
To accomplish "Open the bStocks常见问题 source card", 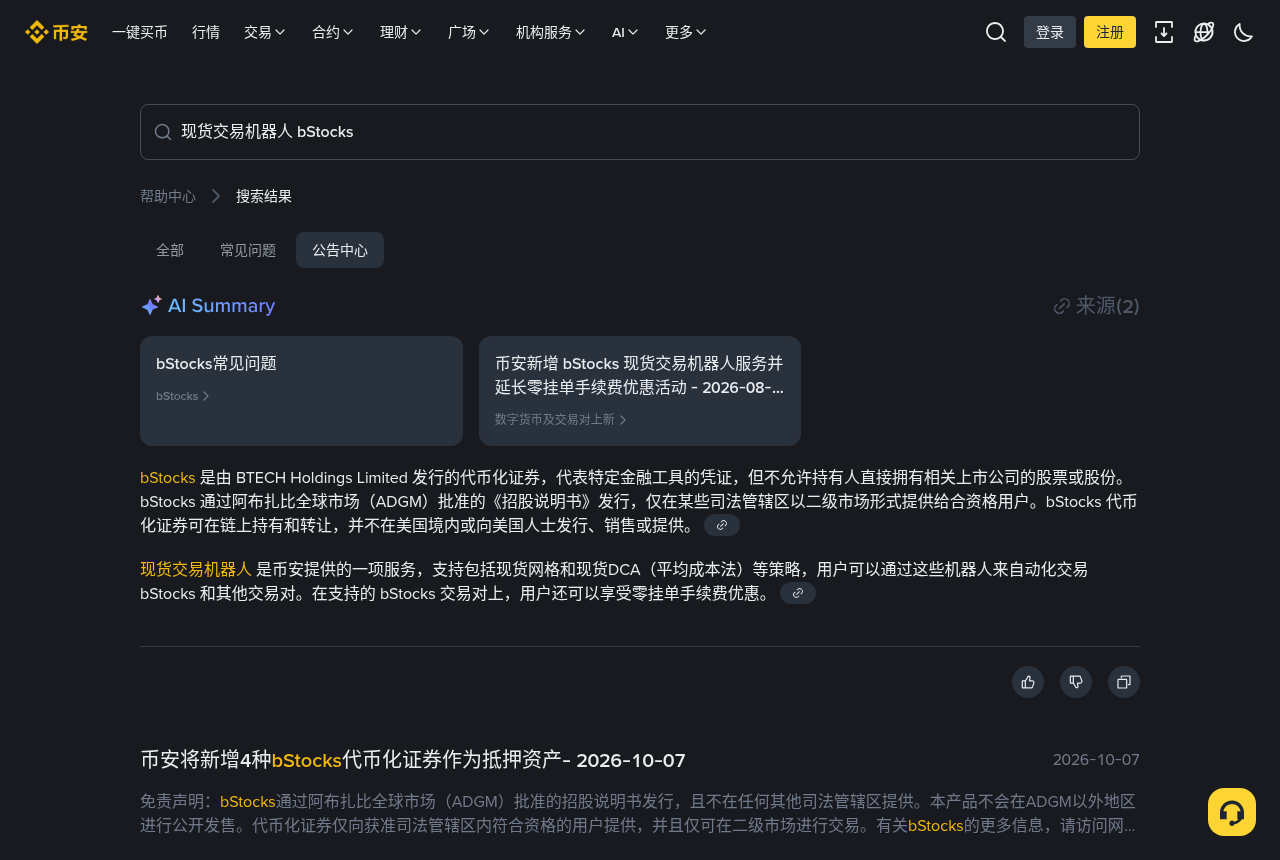I will click(301, 391).
